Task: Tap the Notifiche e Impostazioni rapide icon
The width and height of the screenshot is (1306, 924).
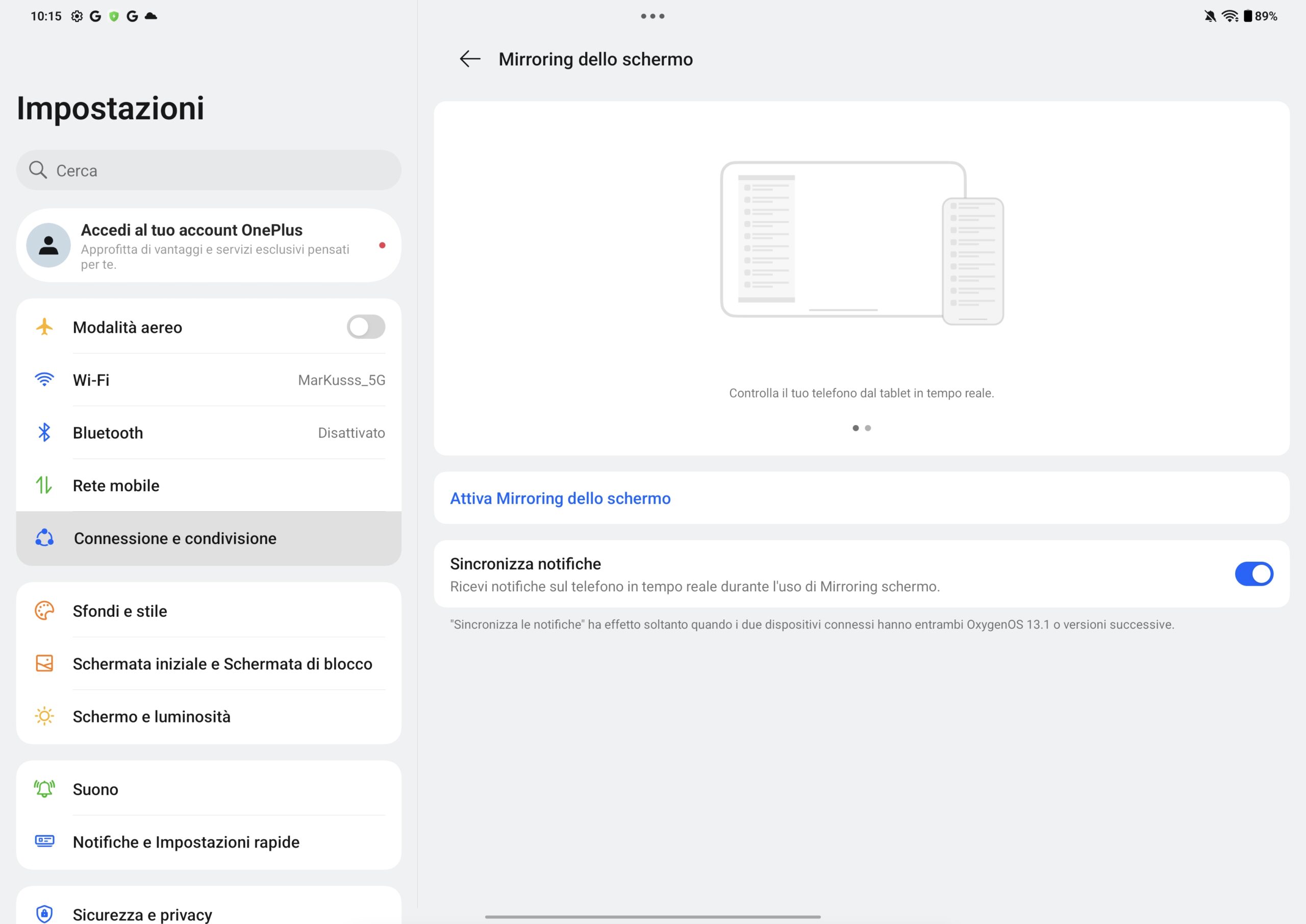Action: point(44,841)
